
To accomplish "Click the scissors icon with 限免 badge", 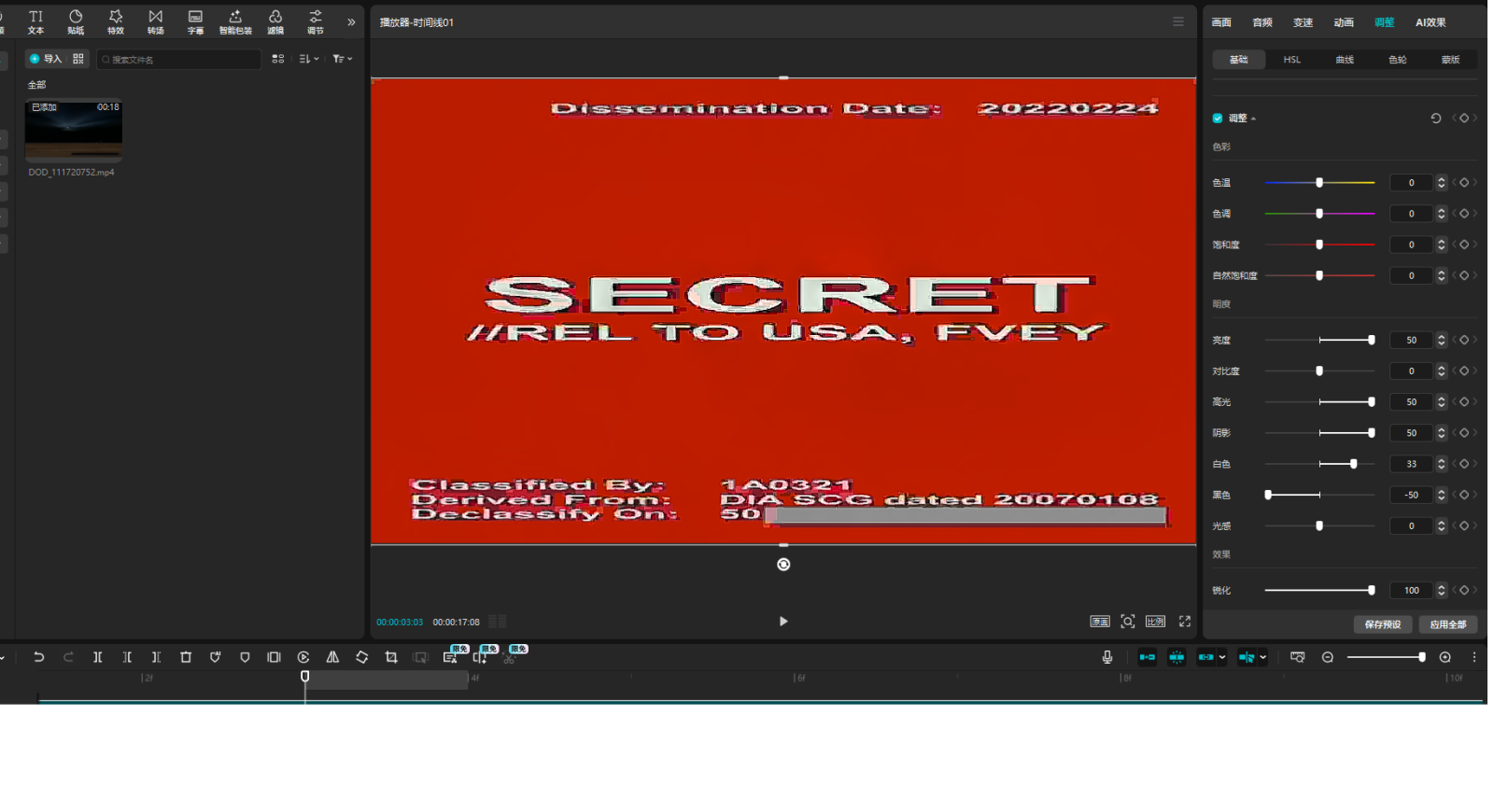I will click(510, 657).
